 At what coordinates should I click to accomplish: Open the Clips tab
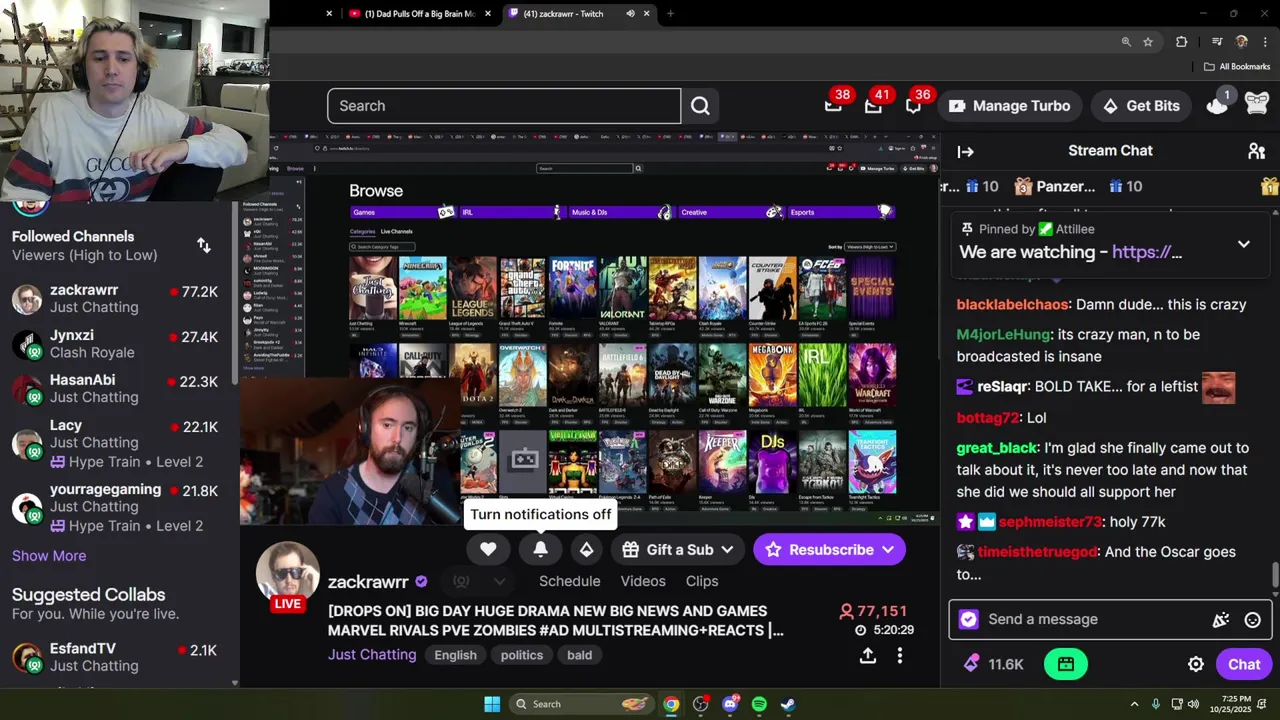(x=702, y=581)
